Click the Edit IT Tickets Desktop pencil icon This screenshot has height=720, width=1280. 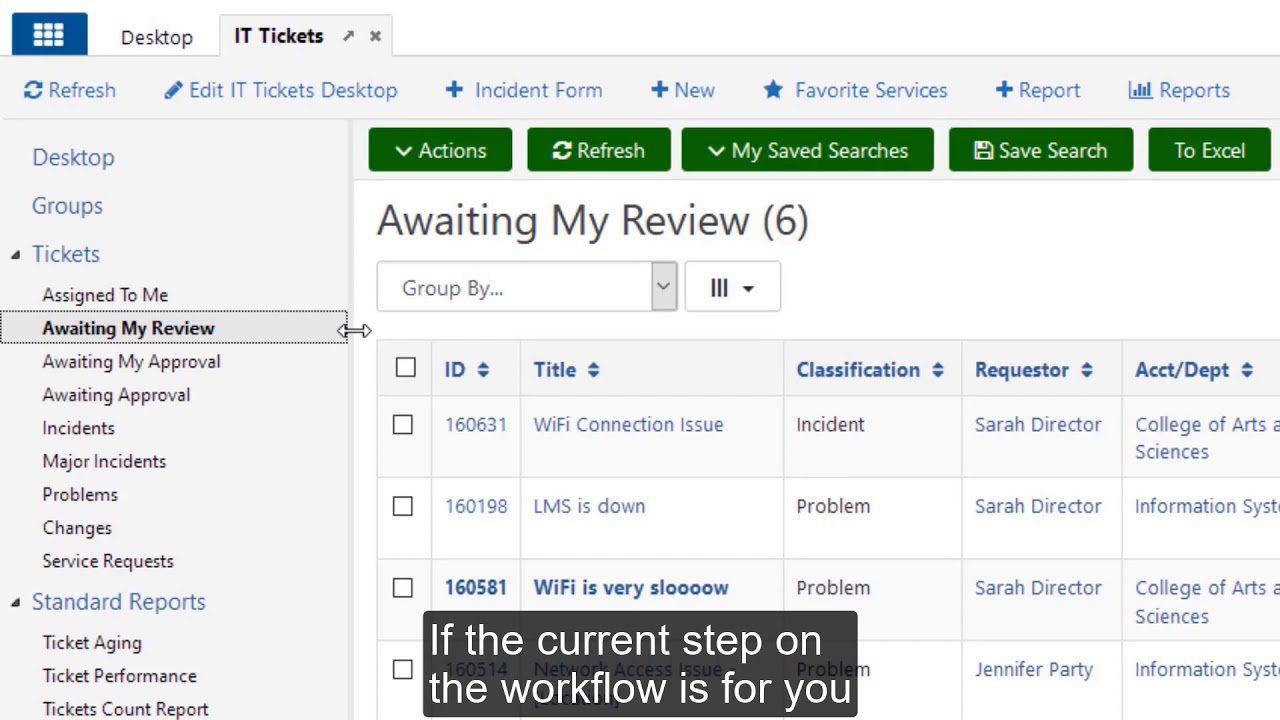[174, 90]
